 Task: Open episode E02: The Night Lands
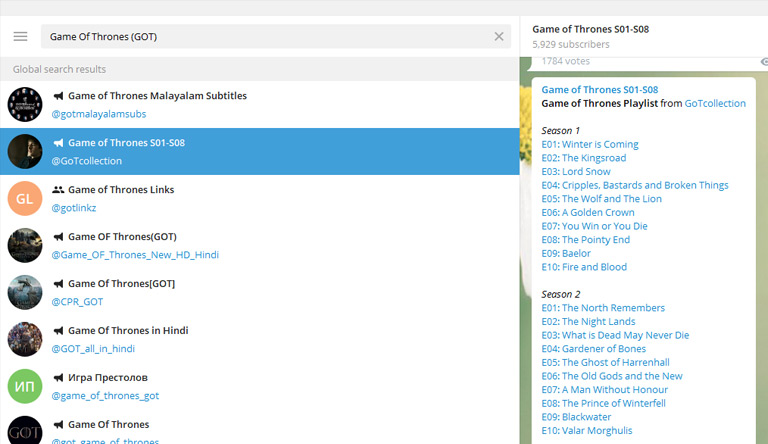point(588,322)
